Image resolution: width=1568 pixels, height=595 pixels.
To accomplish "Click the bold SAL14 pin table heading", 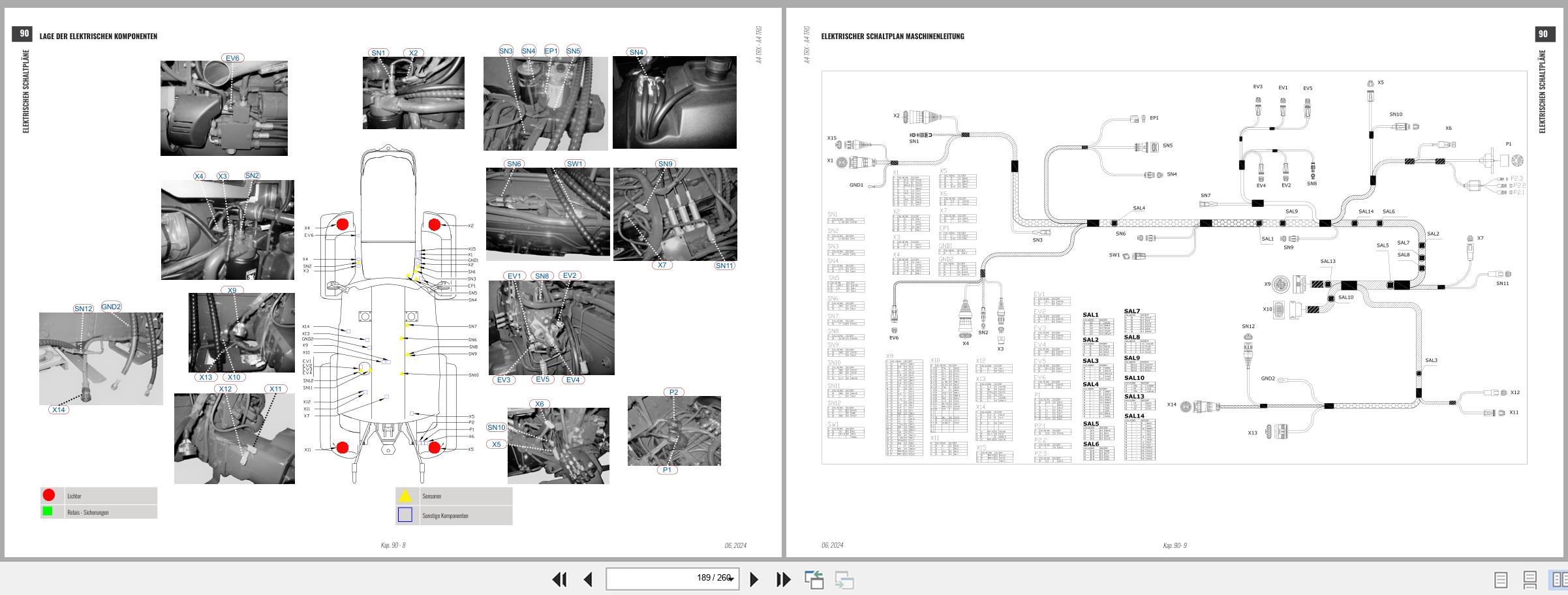I will click(x=1134, y=416).
